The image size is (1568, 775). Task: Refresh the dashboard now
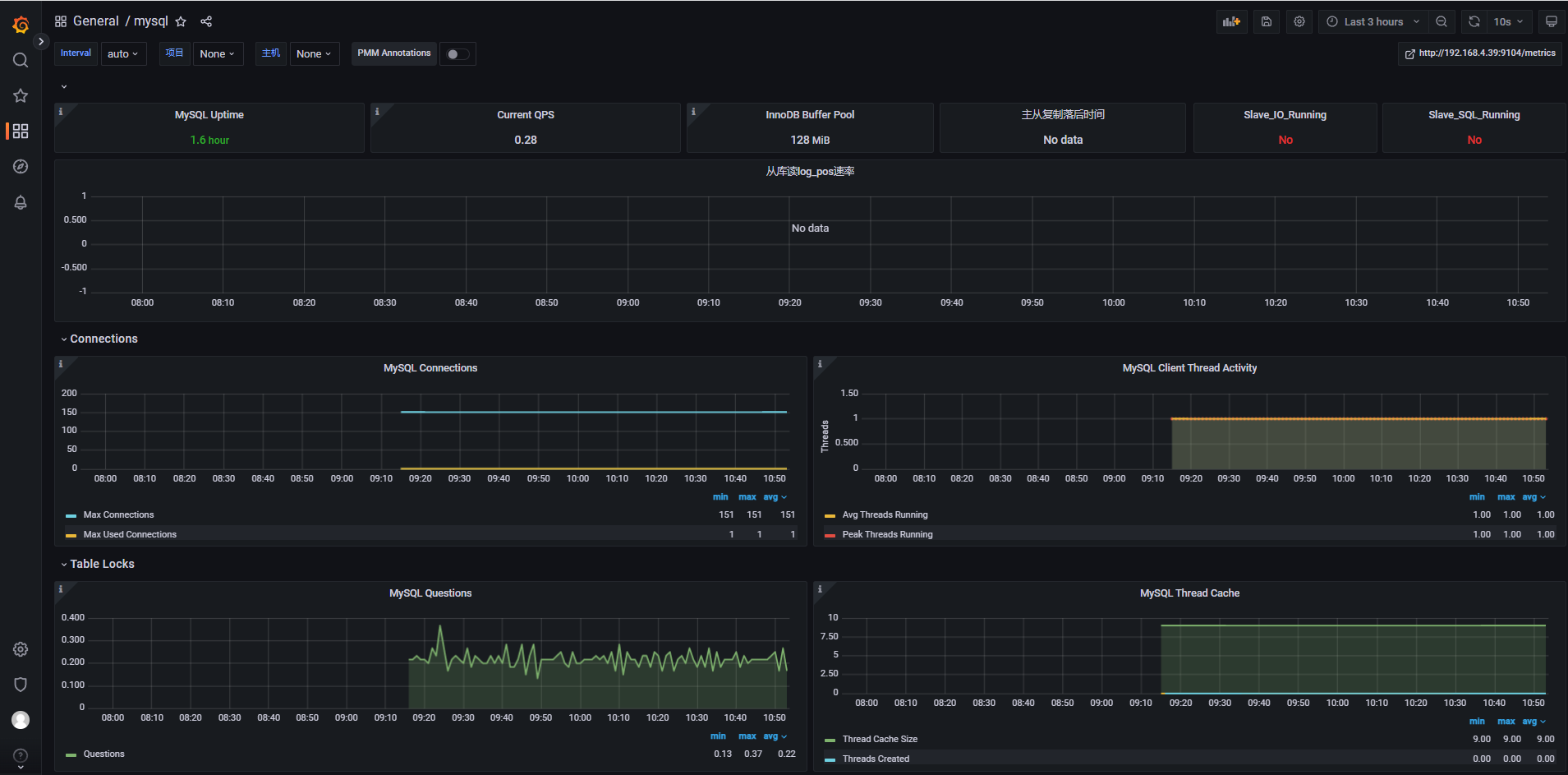click(1474, 22)
